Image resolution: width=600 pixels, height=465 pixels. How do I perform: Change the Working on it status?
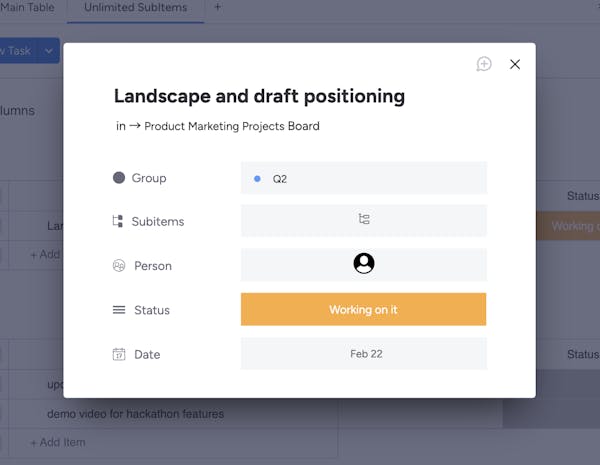coord(364,309)
